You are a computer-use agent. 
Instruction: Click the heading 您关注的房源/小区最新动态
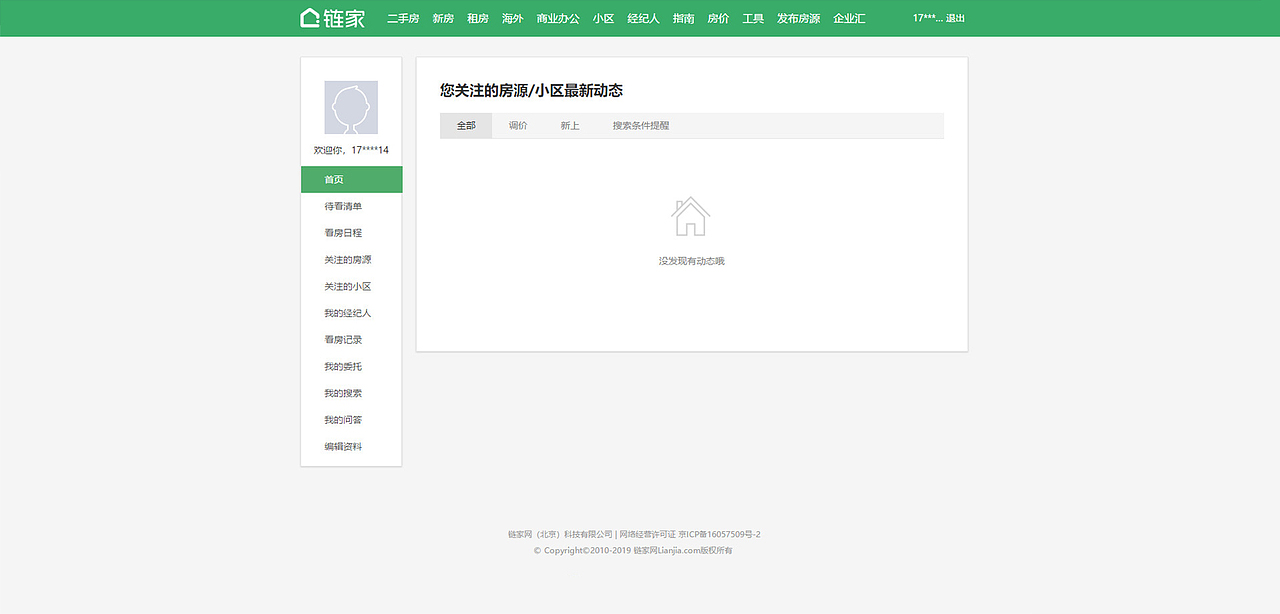pos(531,91)
